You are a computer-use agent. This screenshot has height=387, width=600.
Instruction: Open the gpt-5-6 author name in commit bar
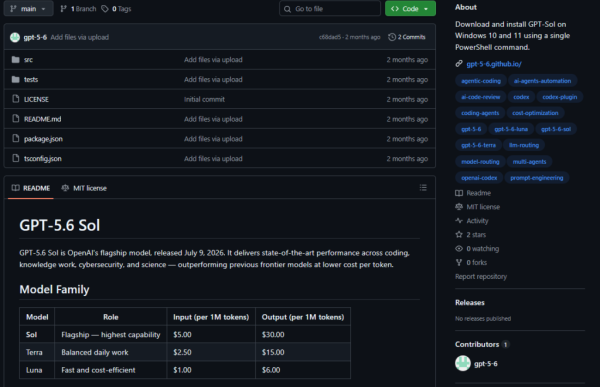(35, 37)
